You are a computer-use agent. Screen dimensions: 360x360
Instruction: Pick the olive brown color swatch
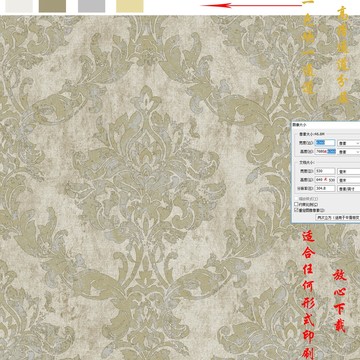(52, 6)
